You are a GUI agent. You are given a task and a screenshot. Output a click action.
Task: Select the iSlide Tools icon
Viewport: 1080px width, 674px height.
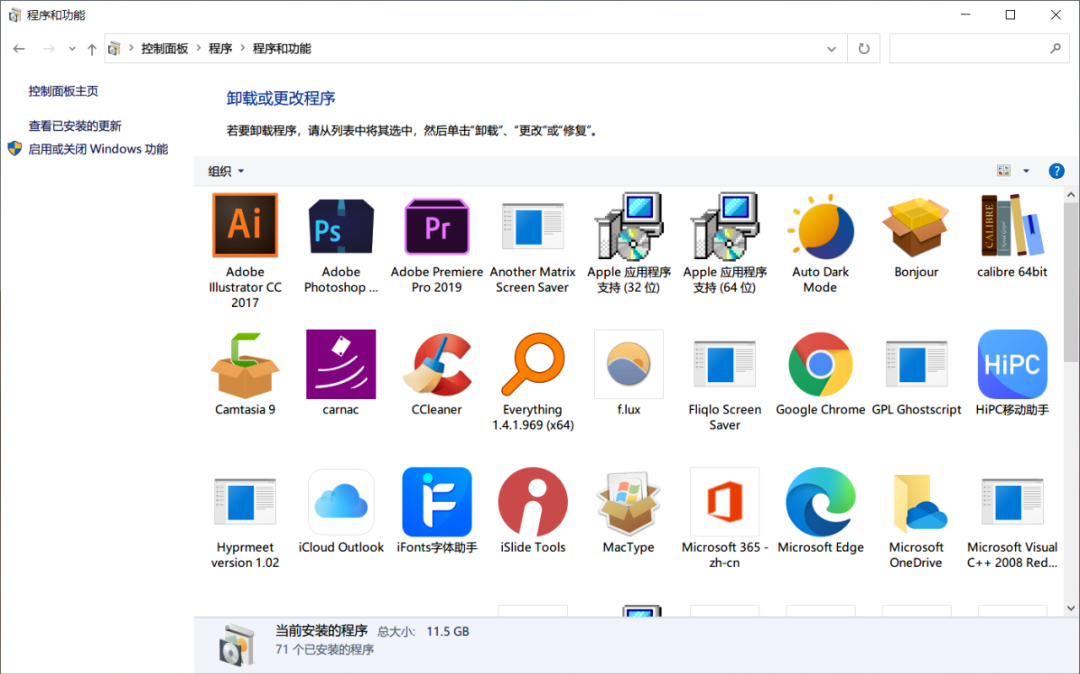click(532, 502)
